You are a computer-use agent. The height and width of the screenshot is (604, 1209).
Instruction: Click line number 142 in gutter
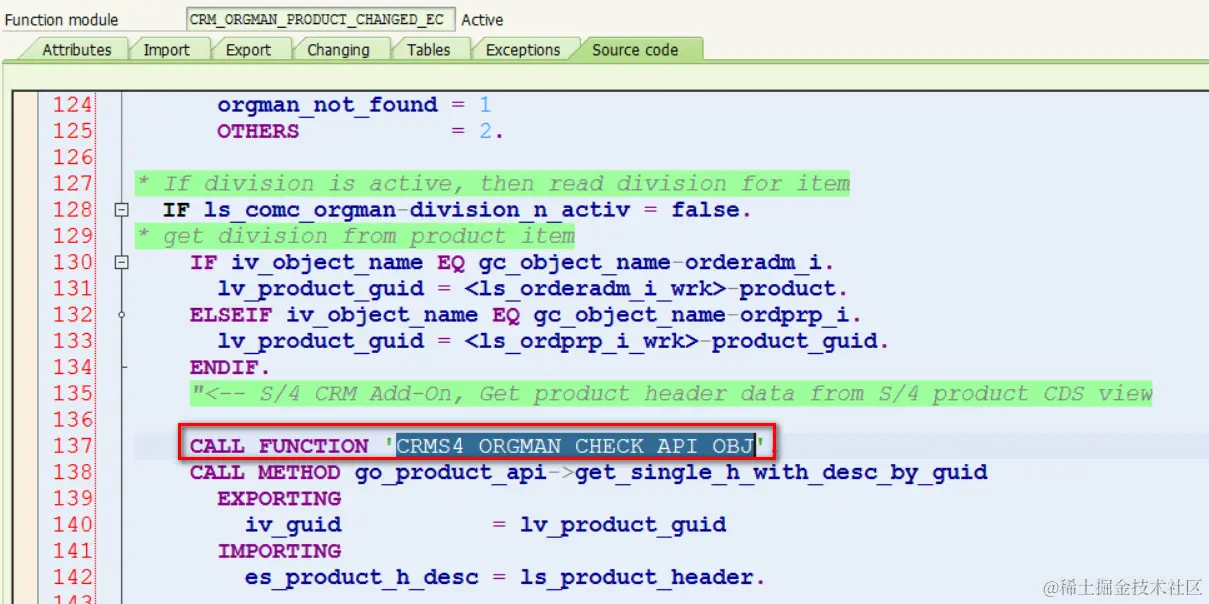coord(72,577)
